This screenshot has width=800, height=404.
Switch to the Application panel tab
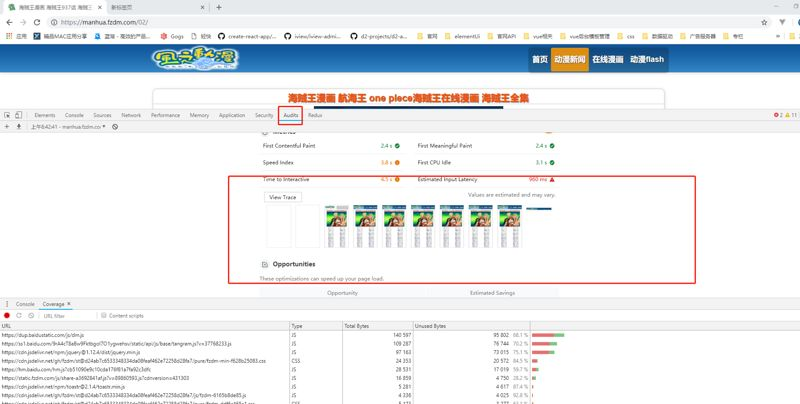pos(232,115)
